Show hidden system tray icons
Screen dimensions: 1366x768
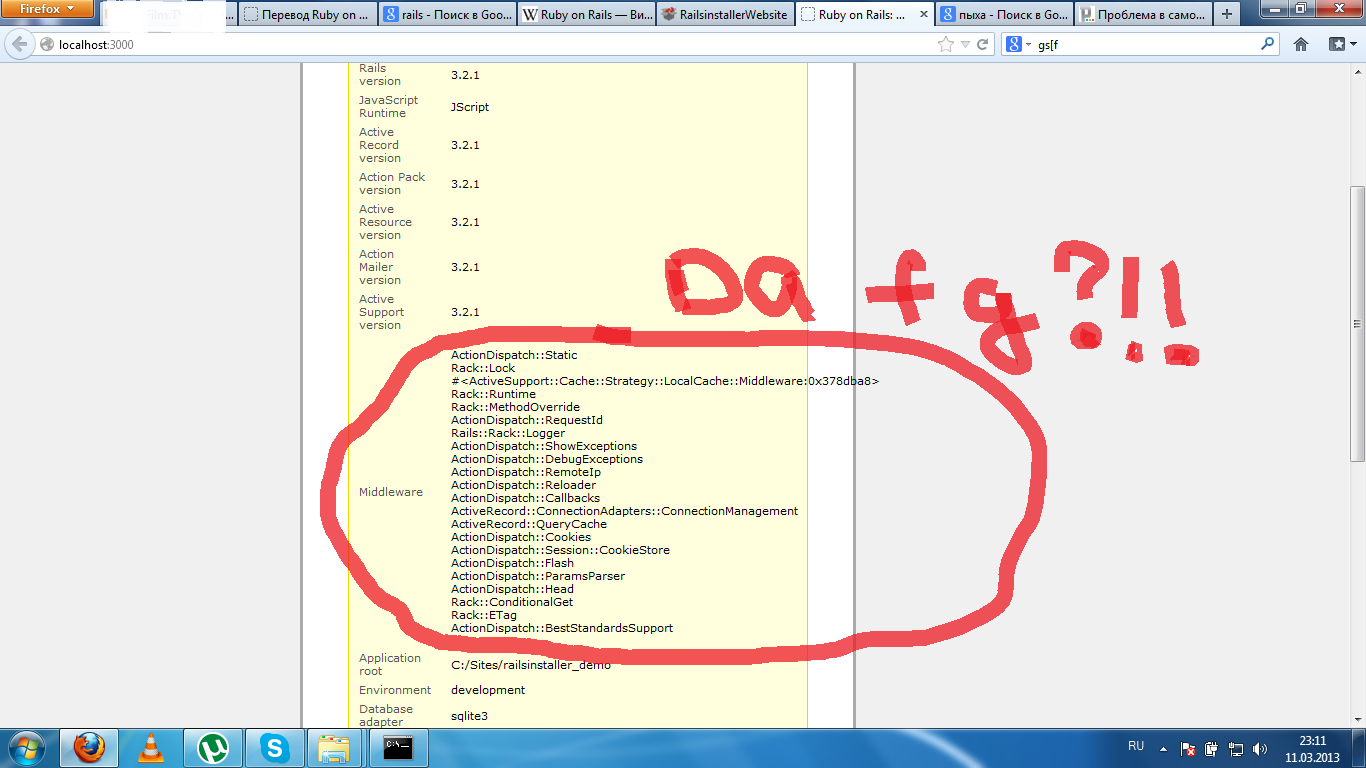tap(1163, 748)
